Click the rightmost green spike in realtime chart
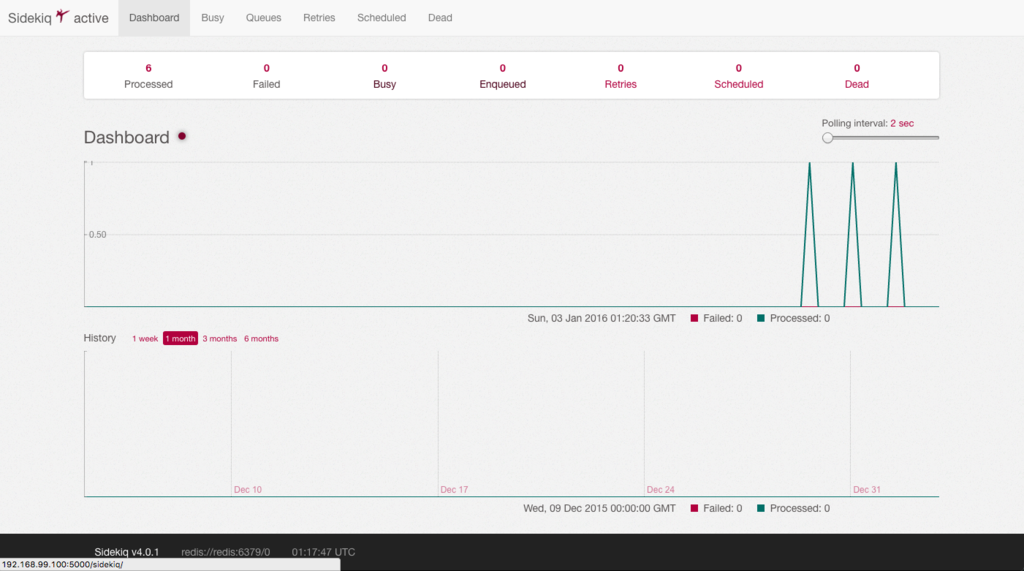The width and height of the screenshot is (1024, 571). (896, 234)
